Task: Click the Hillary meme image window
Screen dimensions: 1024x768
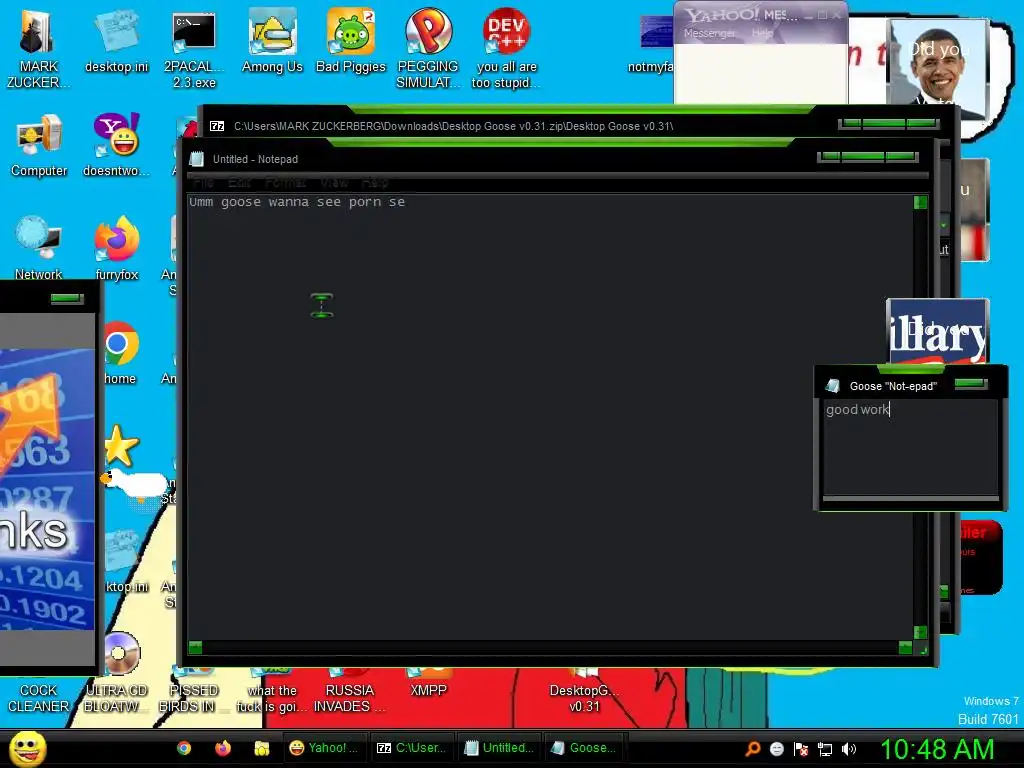Action: click(x=938, y=332)
